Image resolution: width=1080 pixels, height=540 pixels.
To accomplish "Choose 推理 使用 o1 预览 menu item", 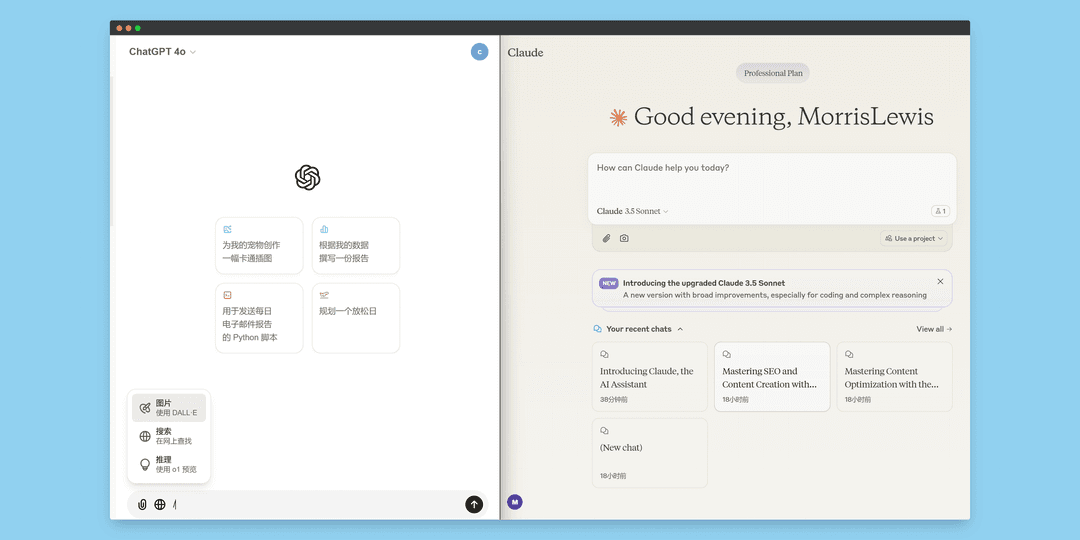I will [169, 464].
